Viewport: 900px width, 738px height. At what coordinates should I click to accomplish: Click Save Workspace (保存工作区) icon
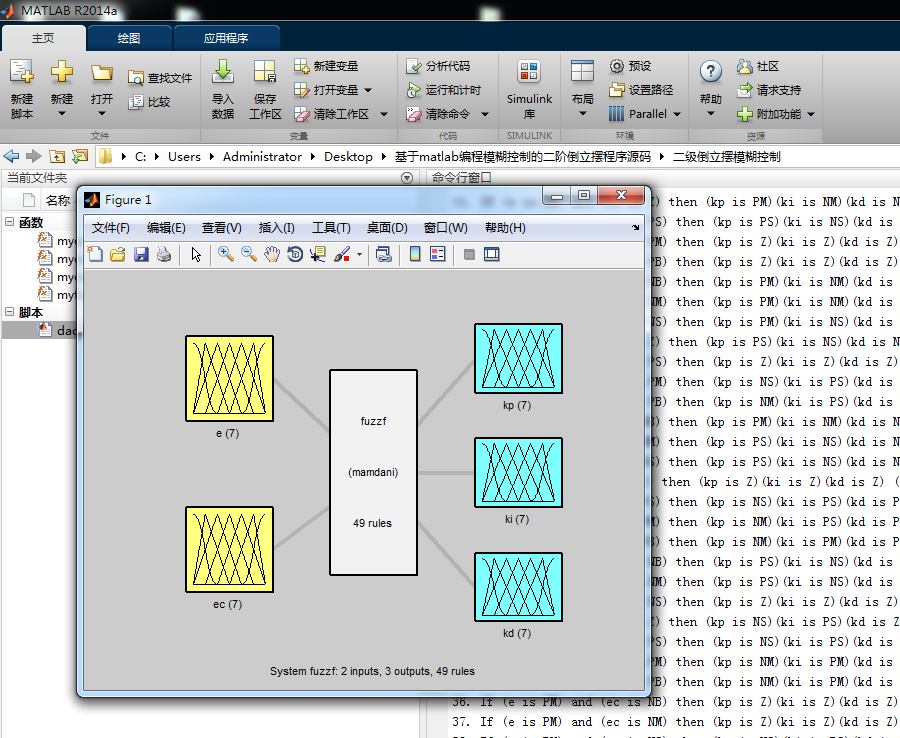tap(265, 72)
